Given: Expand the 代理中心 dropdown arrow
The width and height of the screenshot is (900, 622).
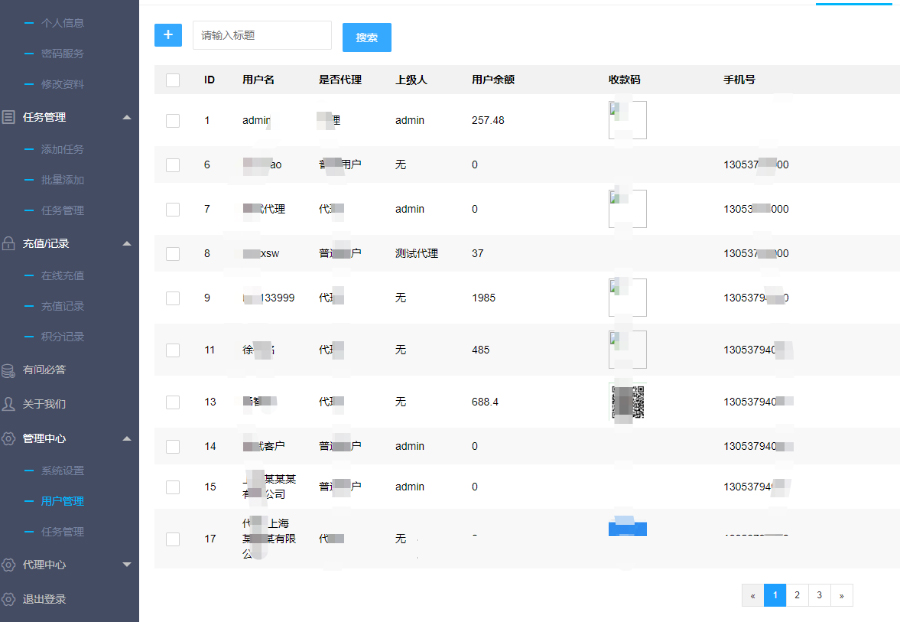Looking at the screenshot, I should click(126, 565).
